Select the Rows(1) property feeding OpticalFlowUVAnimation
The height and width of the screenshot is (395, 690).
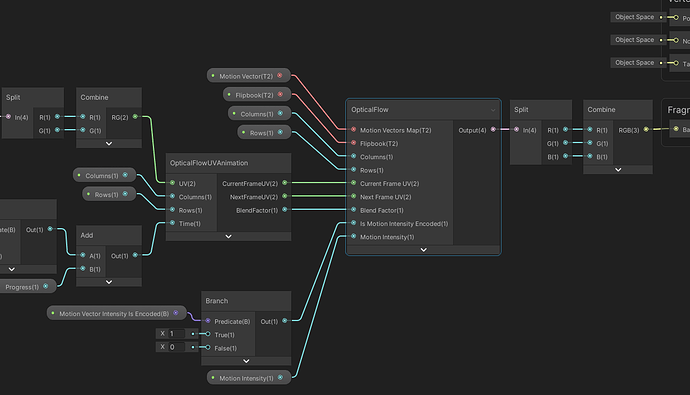[109, 194]
